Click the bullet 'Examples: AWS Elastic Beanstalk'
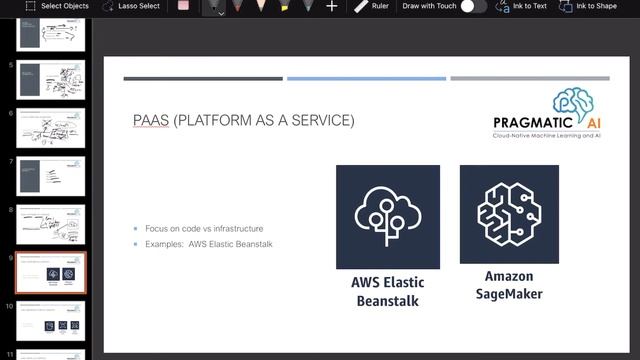The image size is (640, 360). tap(209, 244)
